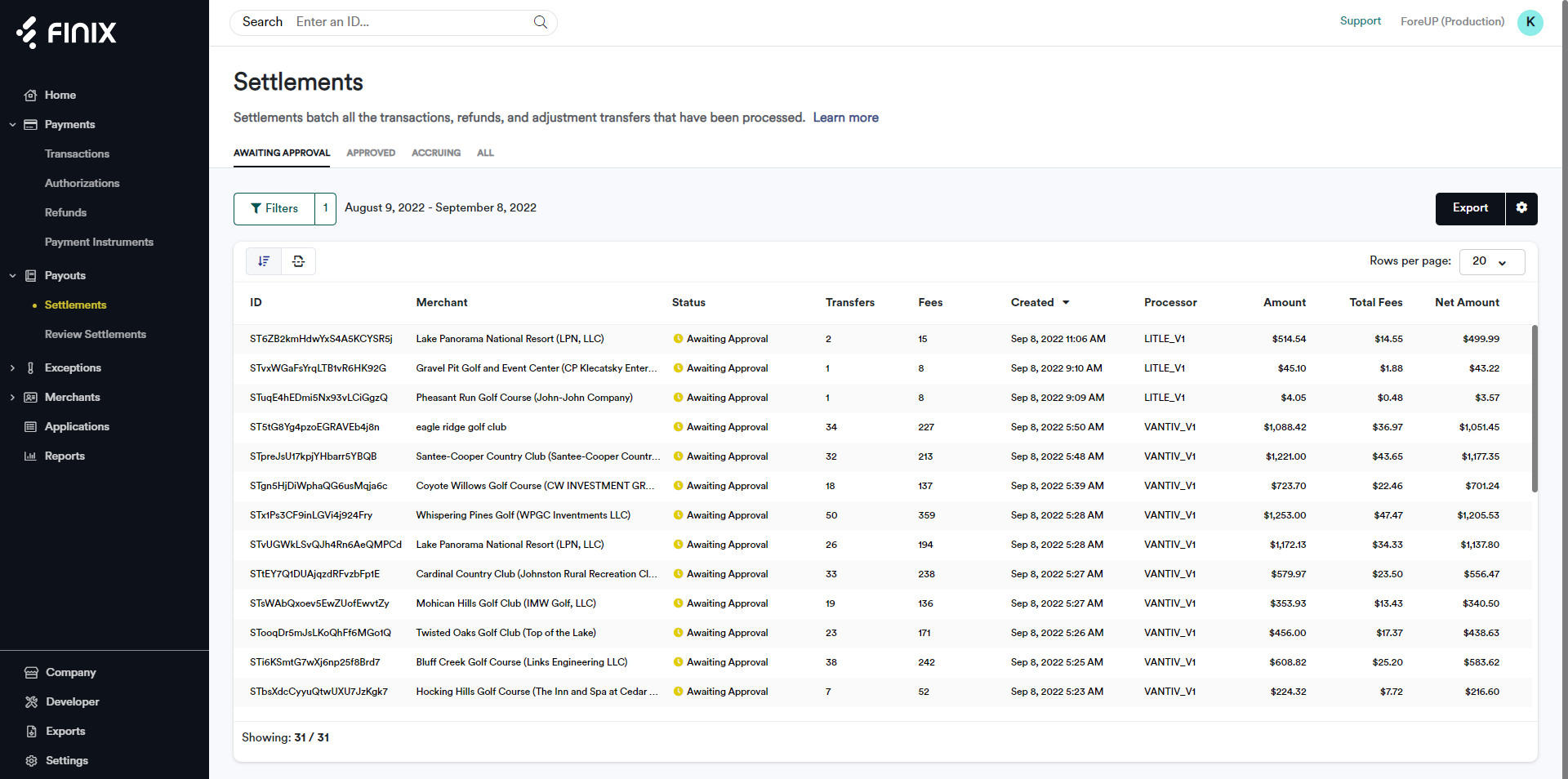Click the Filters button
Screen dimensions: 1568x779
coord(274,209)
